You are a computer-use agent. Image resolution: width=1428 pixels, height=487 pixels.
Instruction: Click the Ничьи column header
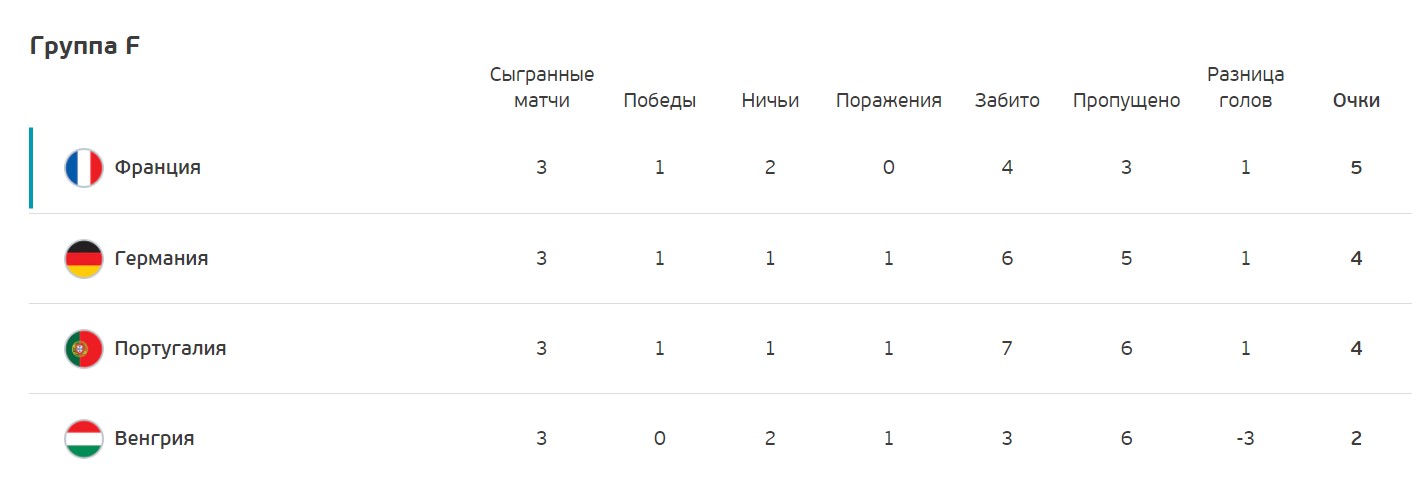coord(770,101)
